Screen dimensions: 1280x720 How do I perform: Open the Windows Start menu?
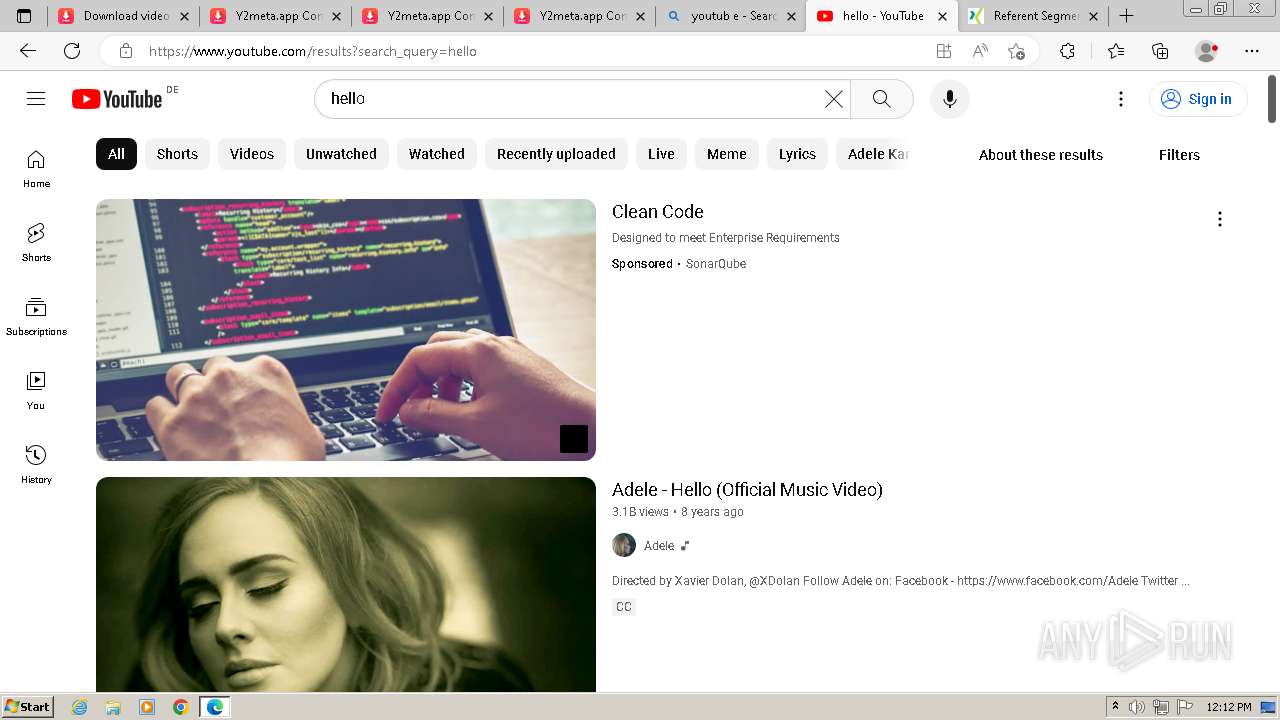click(x=27, y=706)
